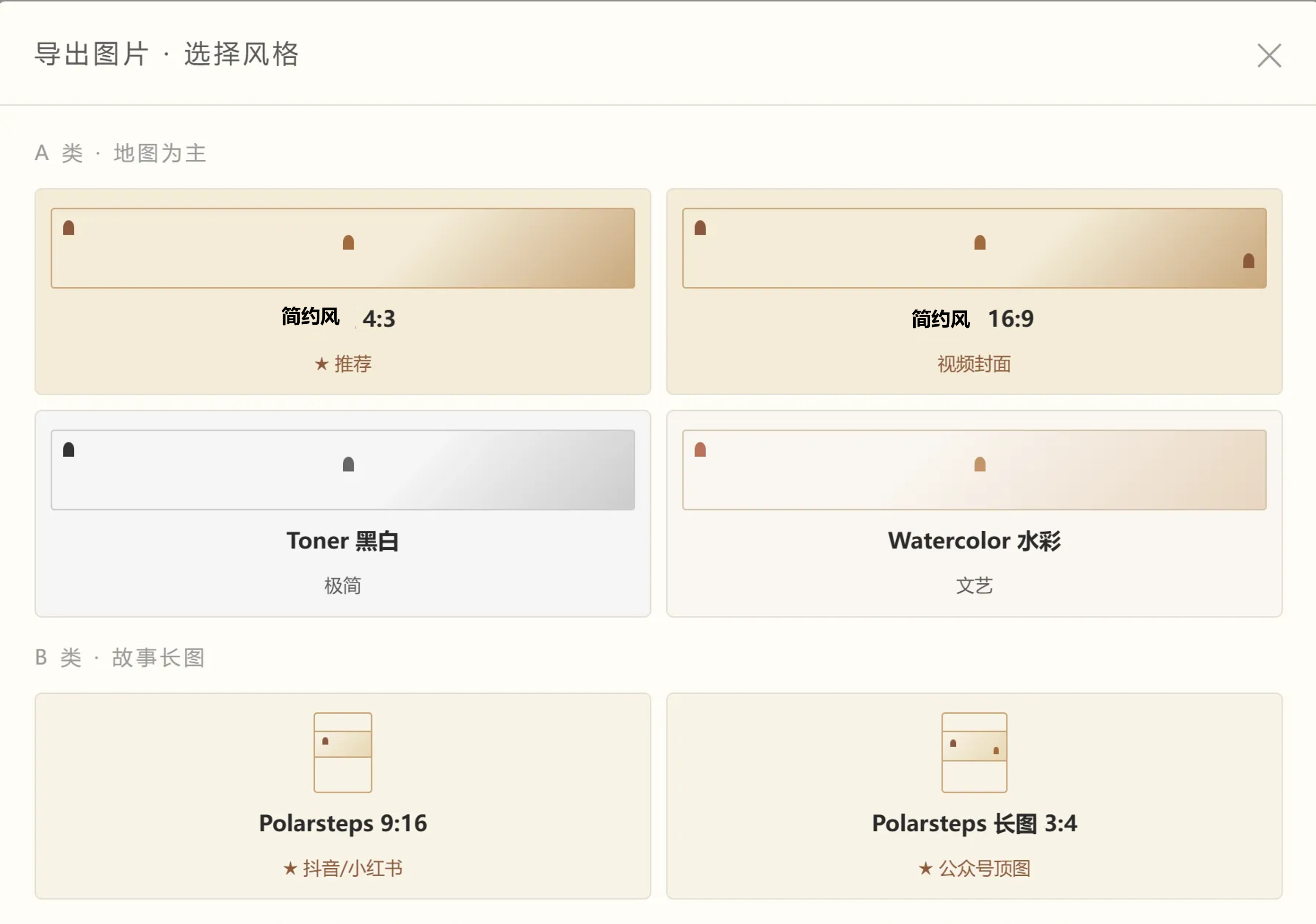
Task: Click the ★ 抖音/小红书 label
Action: (x=343, y=868)
